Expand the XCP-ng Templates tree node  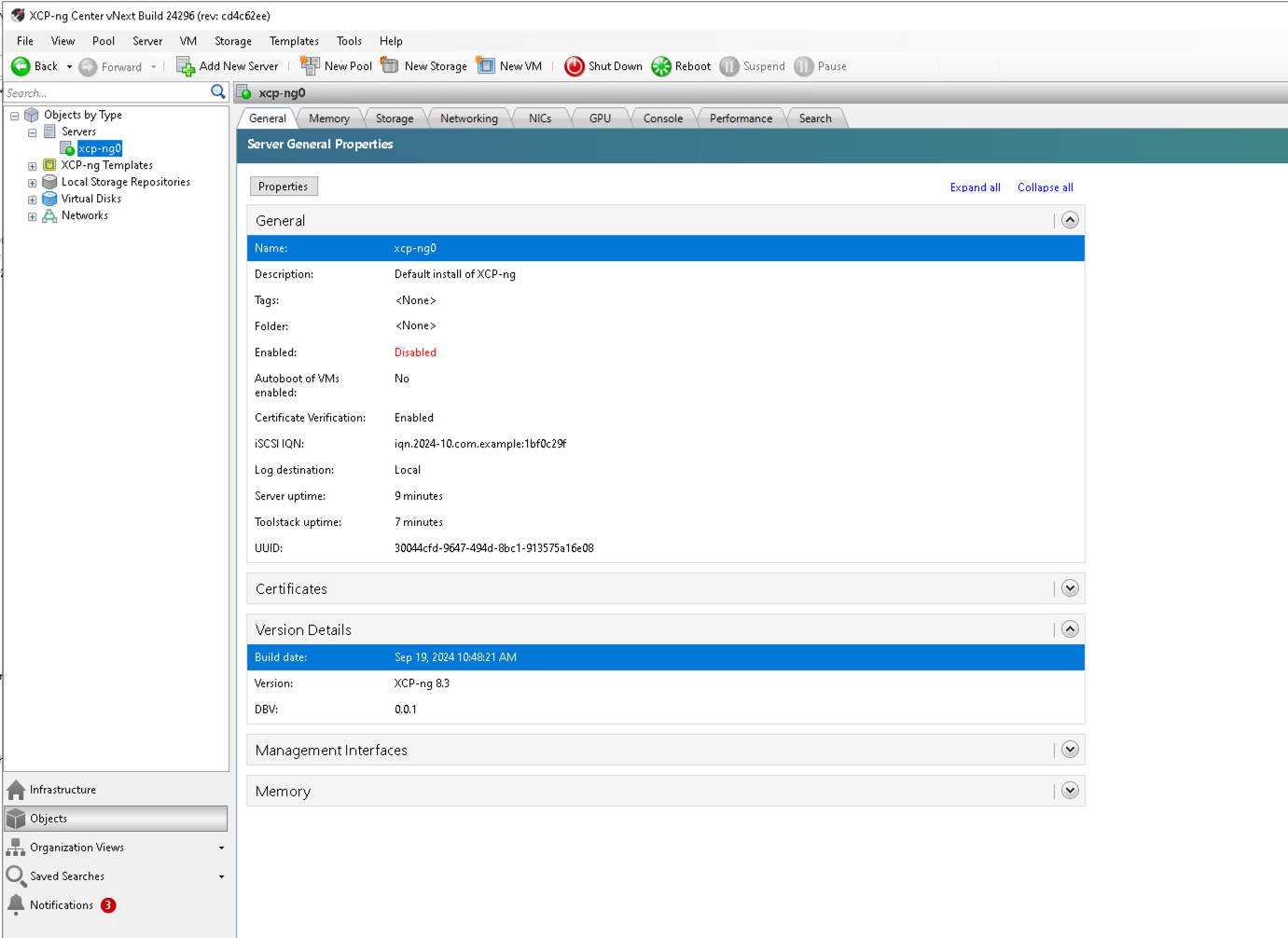tap(33, 166)
